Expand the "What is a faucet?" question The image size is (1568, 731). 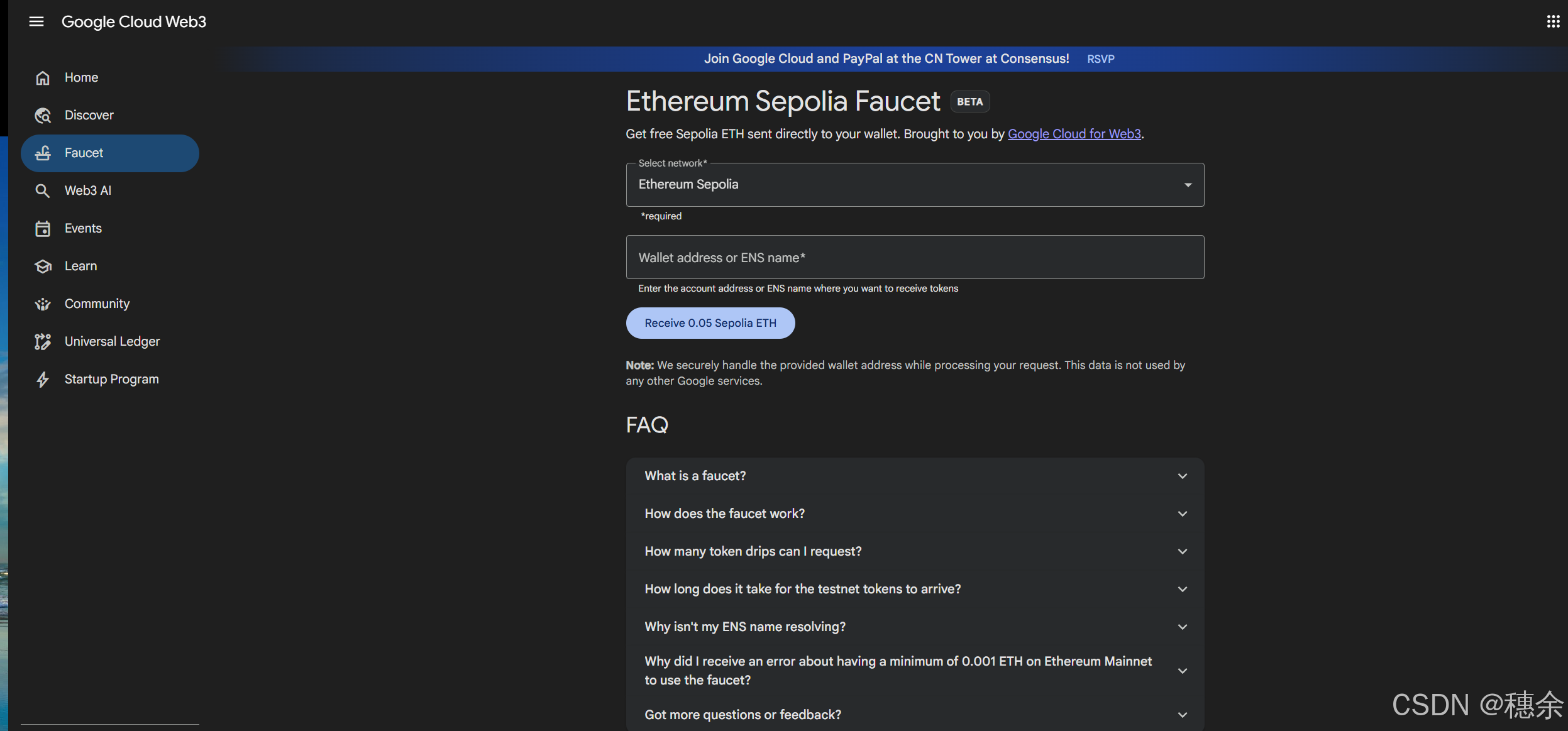pos(915,476)
